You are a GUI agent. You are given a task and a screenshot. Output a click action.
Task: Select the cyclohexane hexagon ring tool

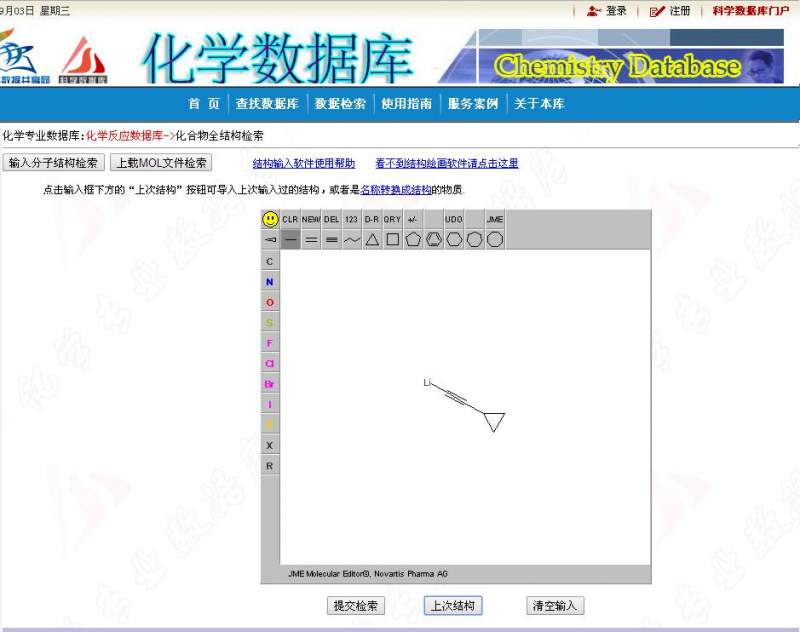coord(454,239)
